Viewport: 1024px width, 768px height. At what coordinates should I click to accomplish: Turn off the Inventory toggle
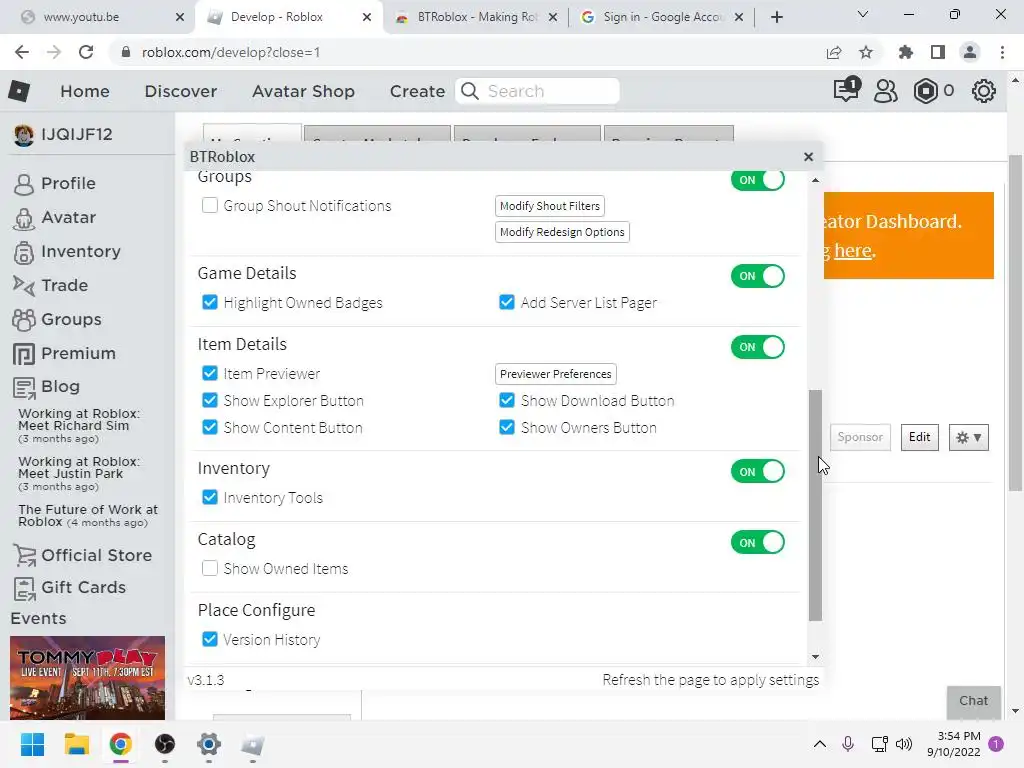758,472
